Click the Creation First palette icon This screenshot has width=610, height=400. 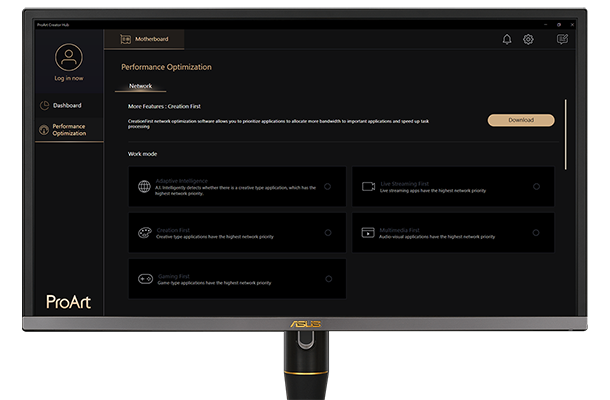click(x=145, y=233)
